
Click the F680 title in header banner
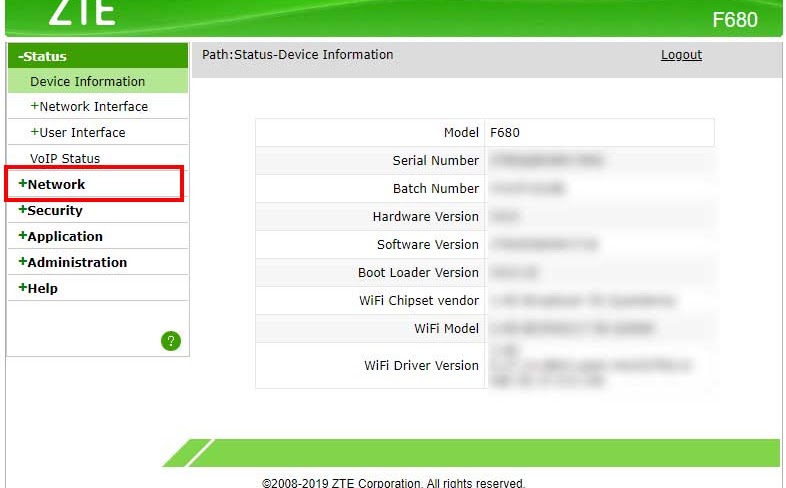click(735, 20)
